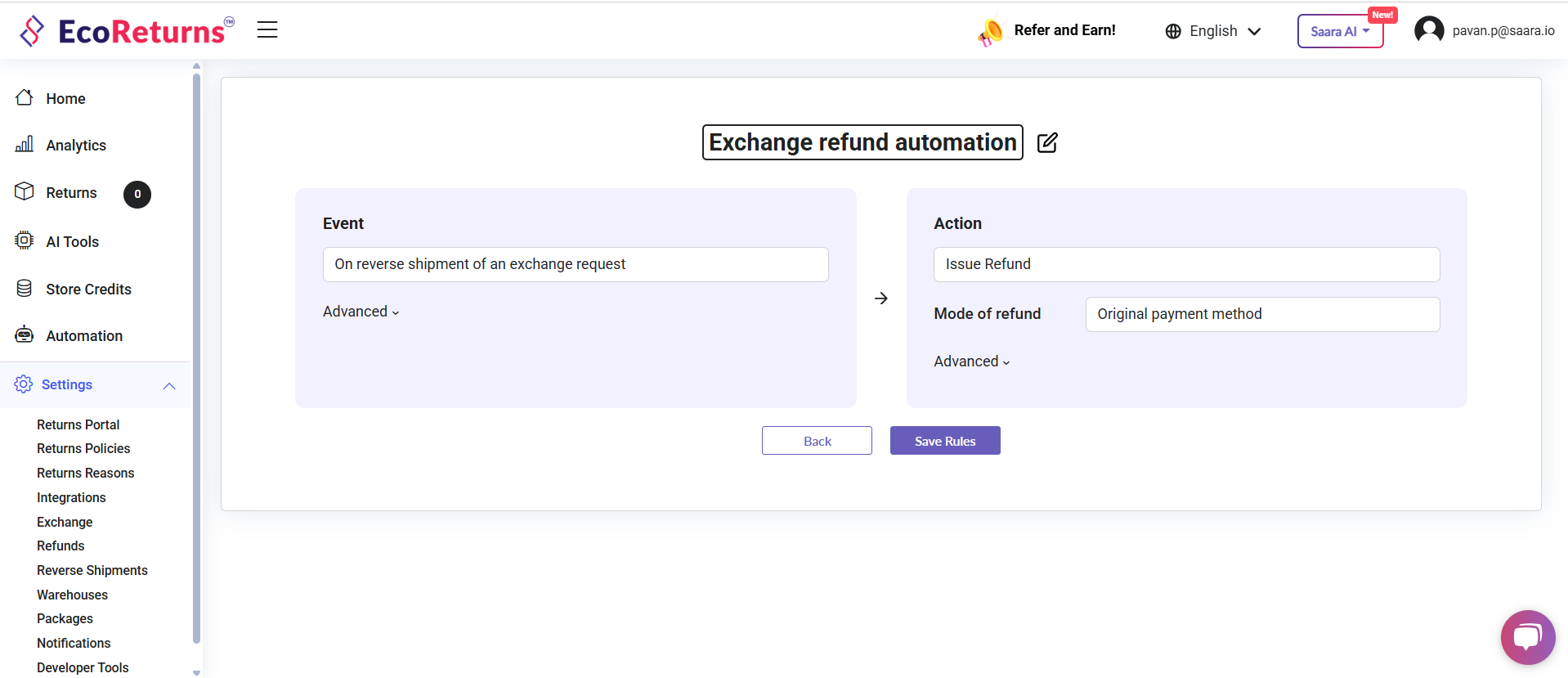
Task: Click the Save Rules button
Action: click(x=944, y=441)
